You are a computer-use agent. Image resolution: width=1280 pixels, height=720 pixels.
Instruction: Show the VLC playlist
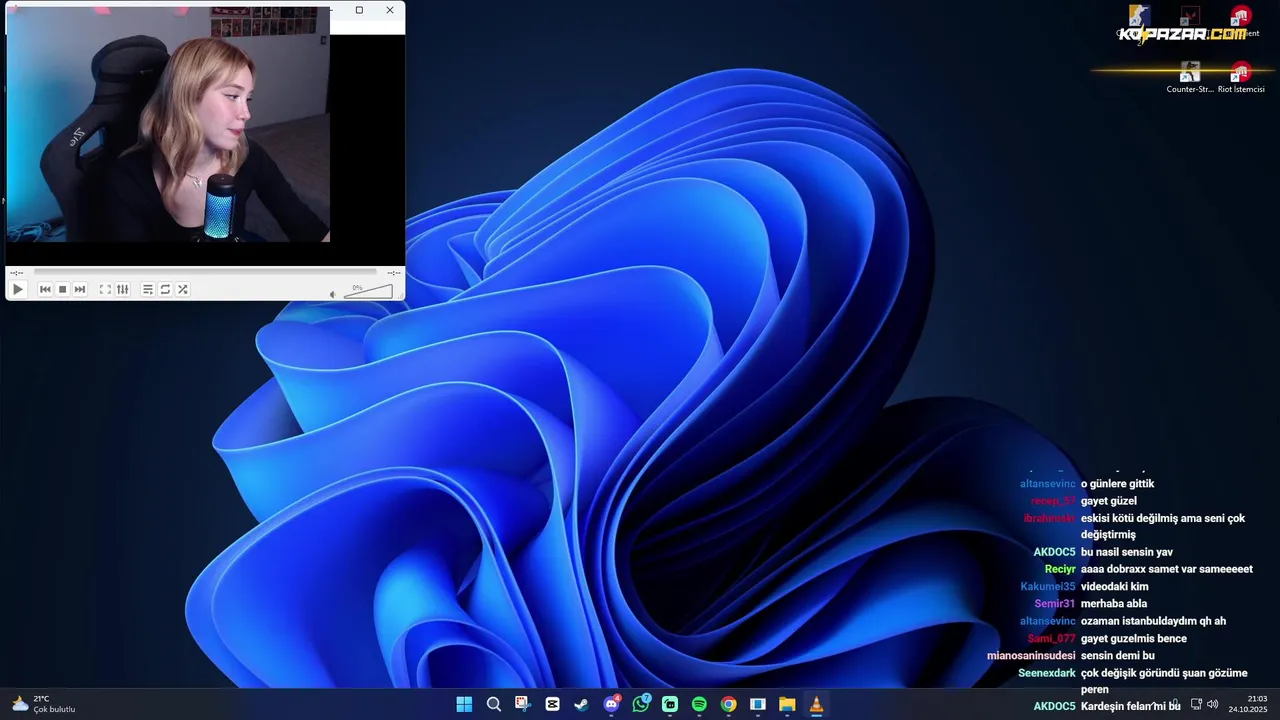(x=148, y=289)
